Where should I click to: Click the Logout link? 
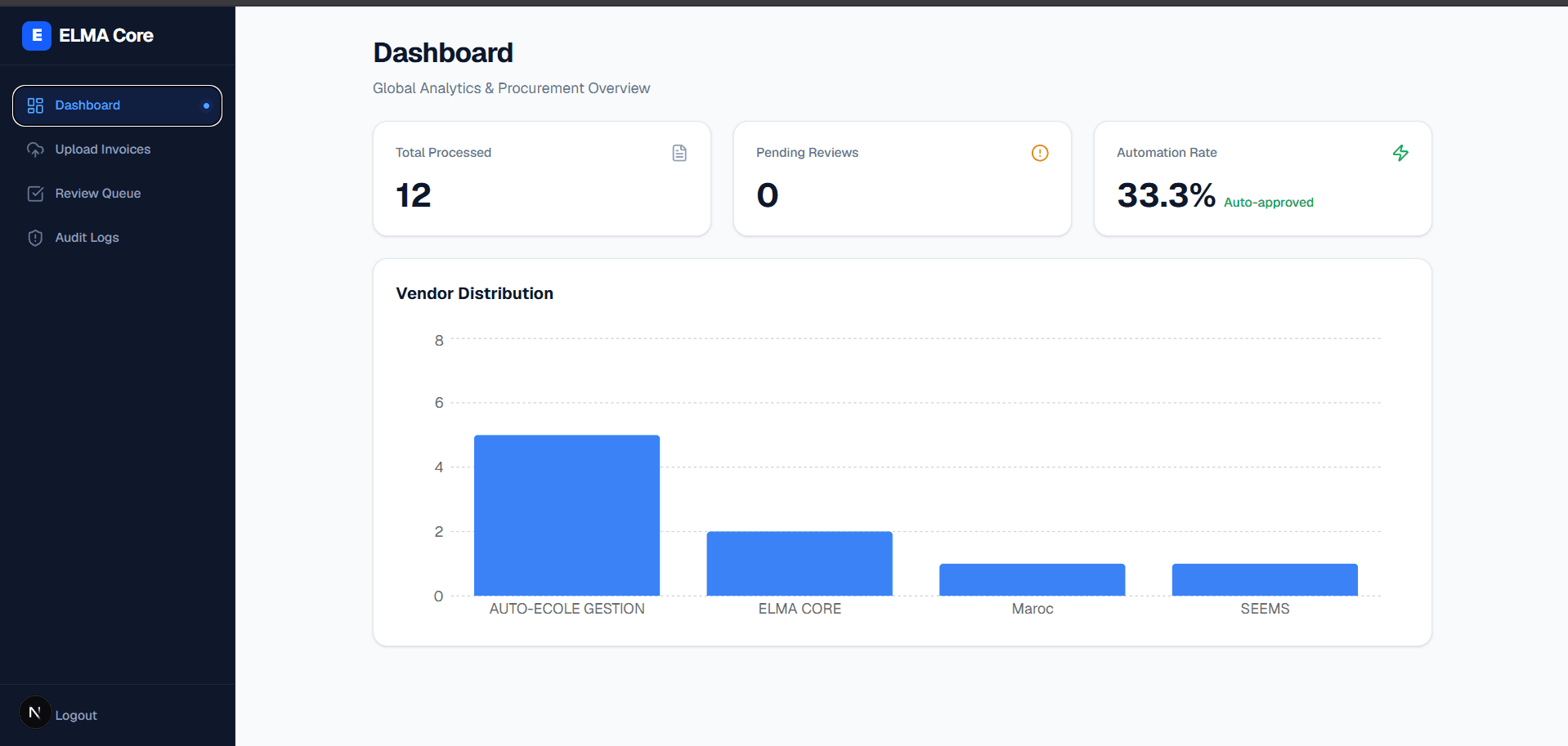pyautogui.click(x=76, y=716)
